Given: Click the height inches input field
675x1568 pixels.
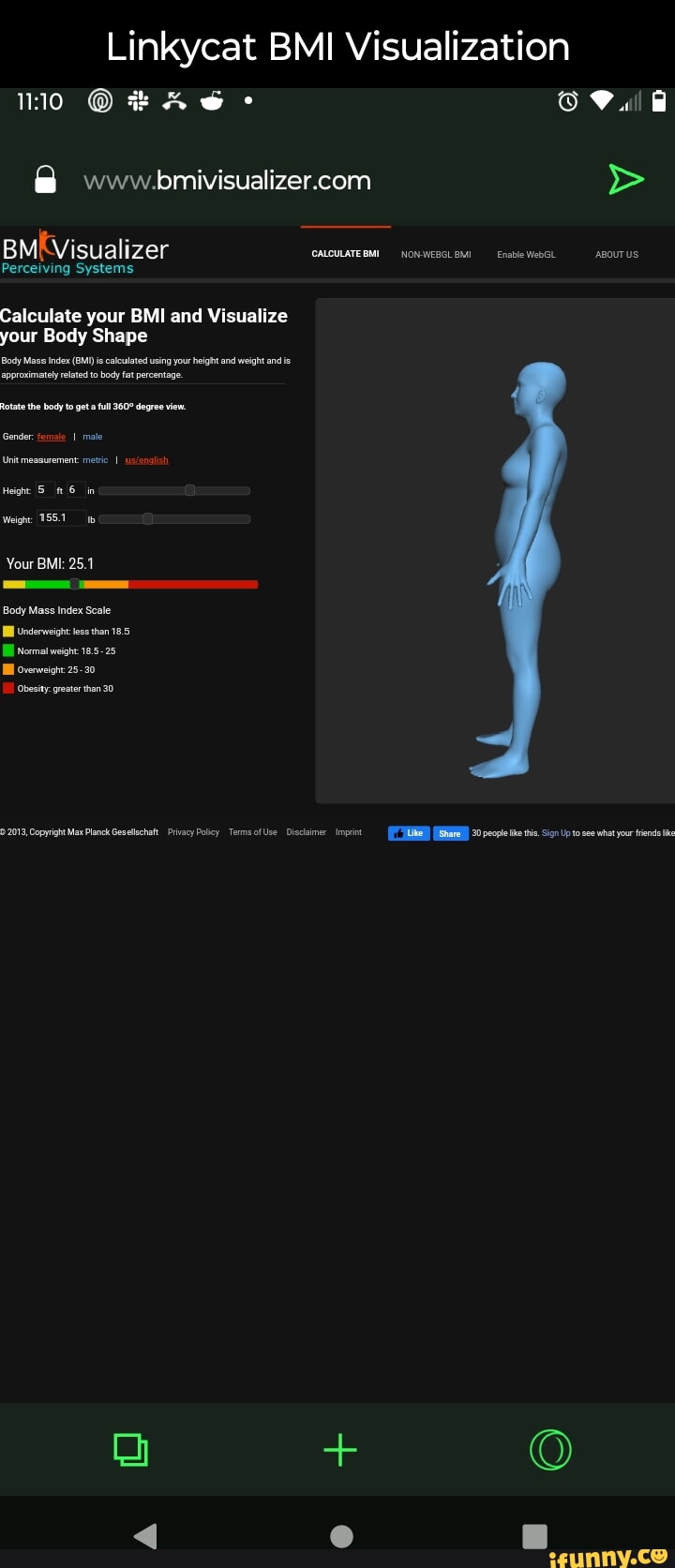Looking at the screenshot, I should (75, 490).
